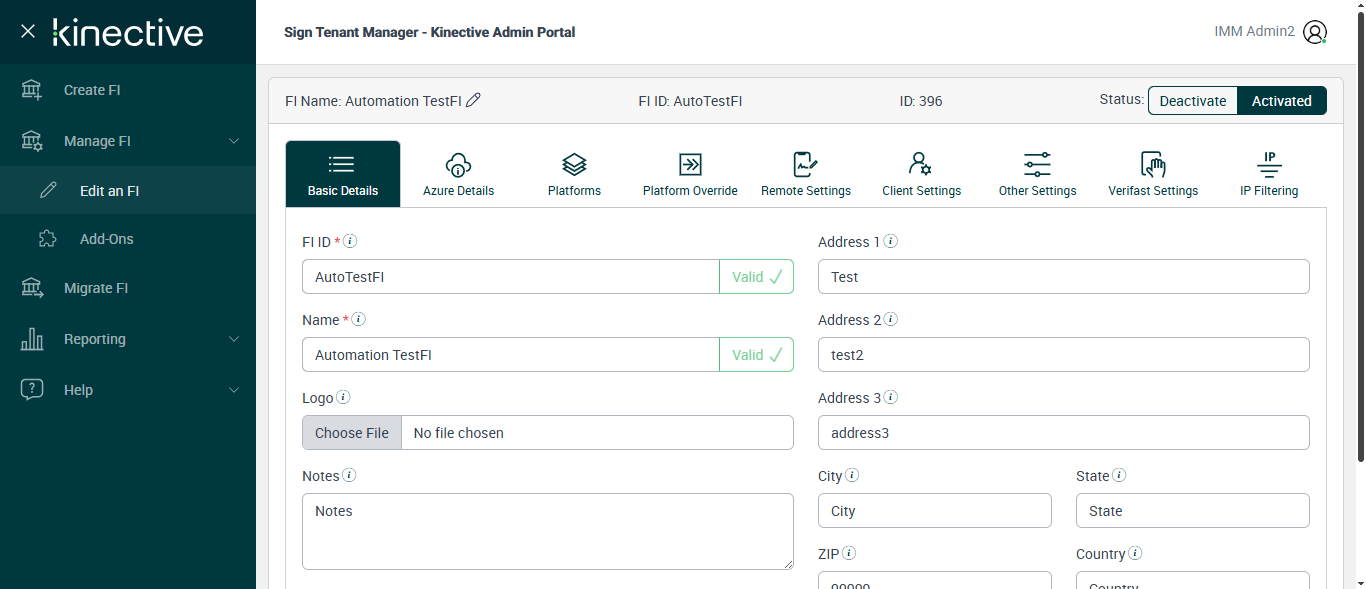Switch to the IP Filtering tab

coord(1268,174)
